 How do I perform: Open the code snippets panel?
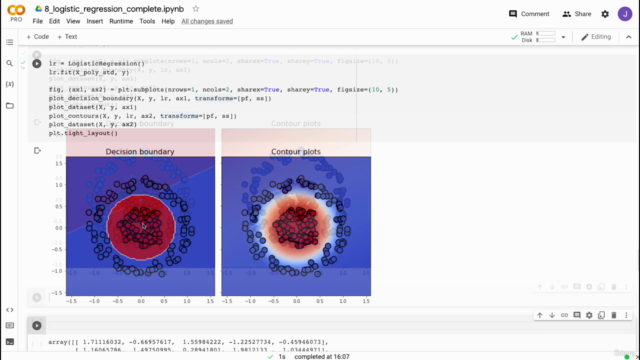tap(9, 310)
